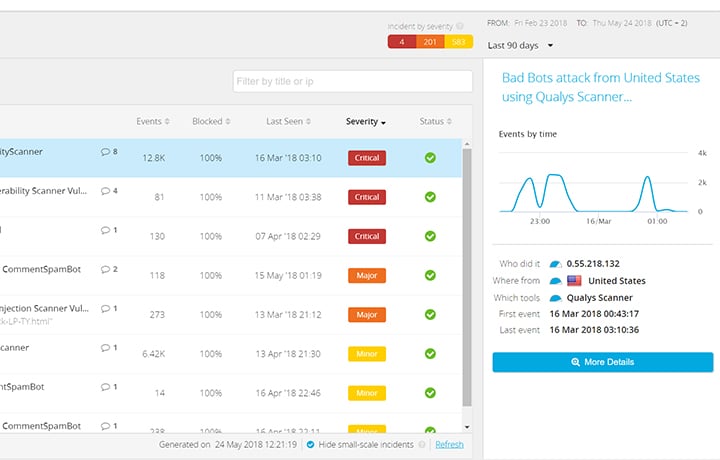This screenshot has width=720, height=460.
Task: Open comment bubble in the 130 events row
Action: [x=106, y=230]
